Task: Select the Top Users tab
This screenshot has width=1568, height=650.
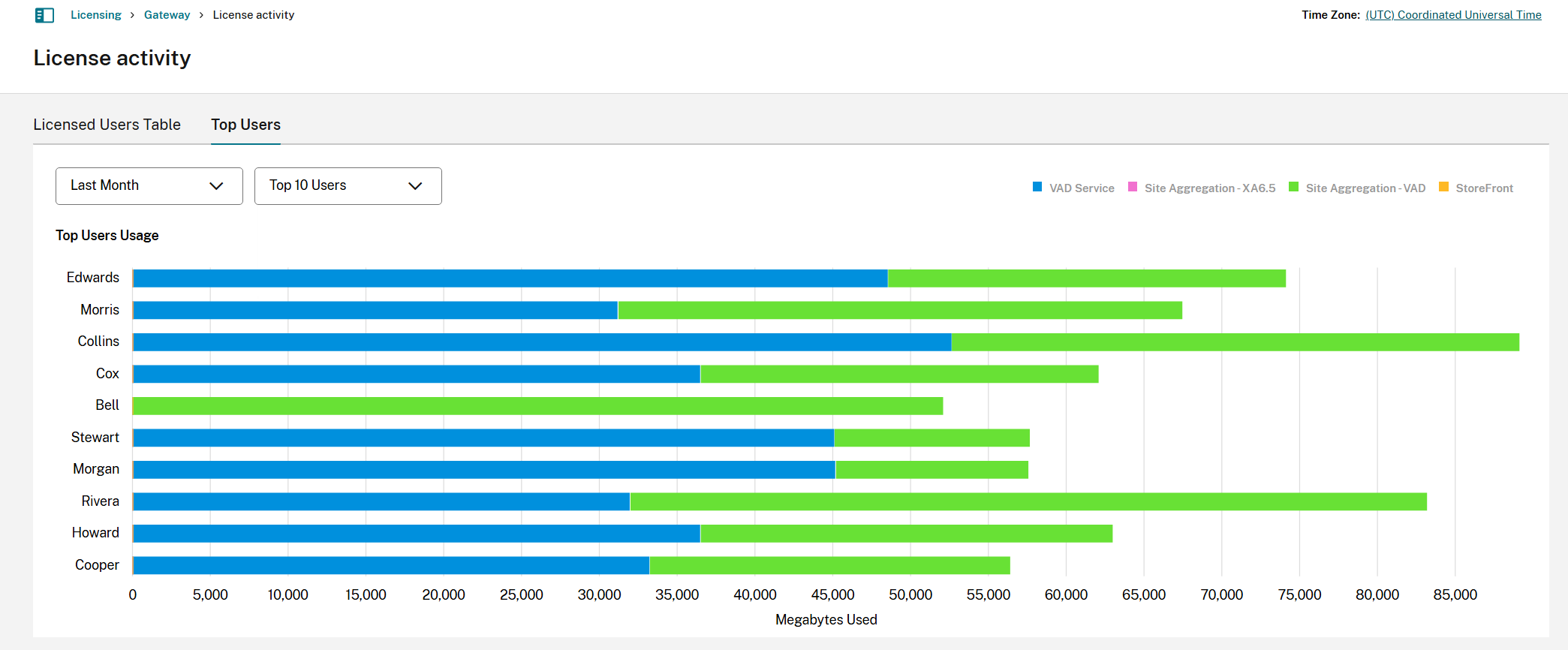Action: click(x=245, y=125)
